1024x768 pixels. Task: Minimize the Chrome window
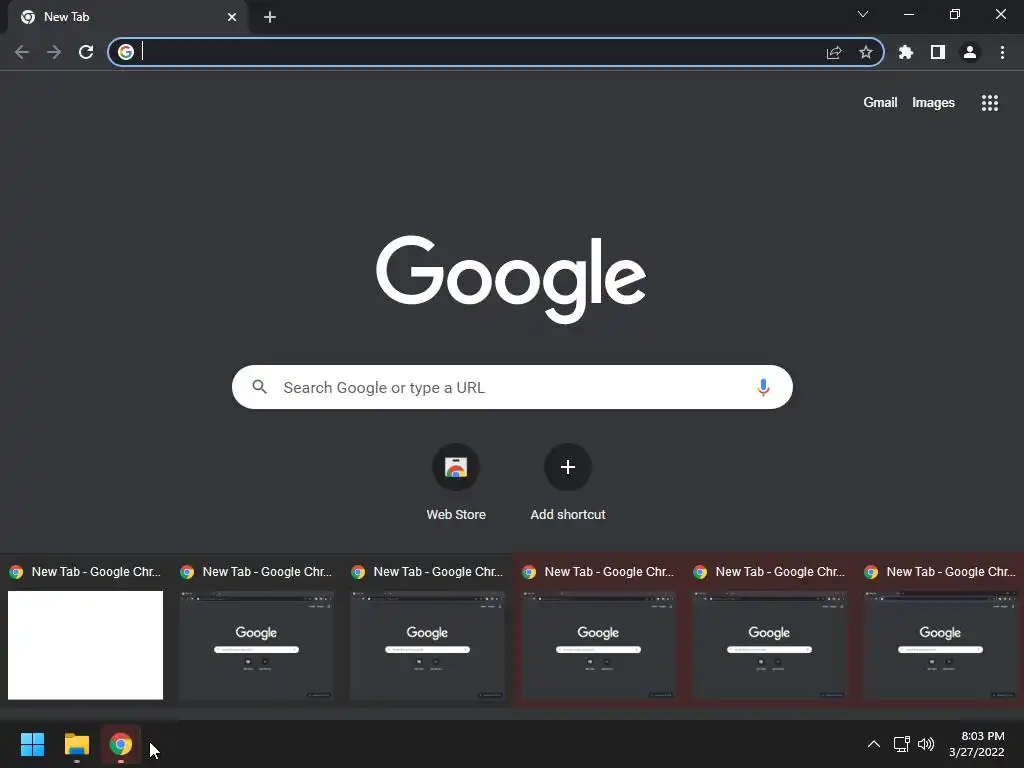[908, 14]
